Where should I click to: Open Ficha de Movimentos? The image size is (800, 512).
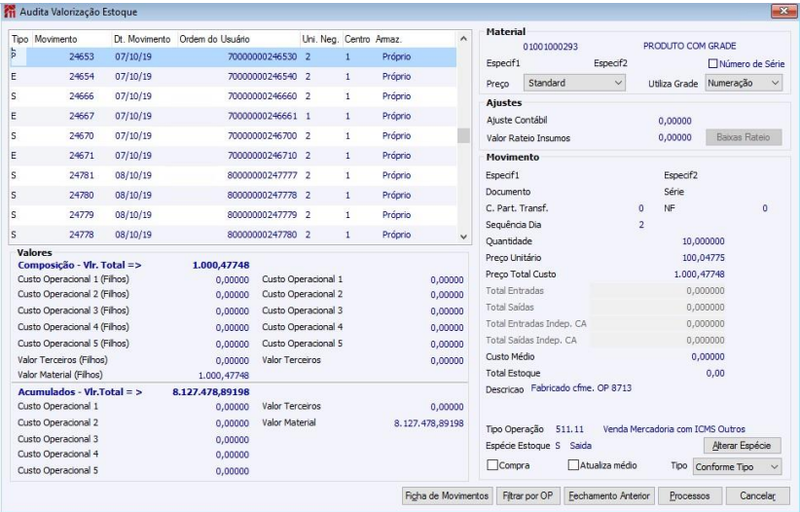(x=447, y=496)
